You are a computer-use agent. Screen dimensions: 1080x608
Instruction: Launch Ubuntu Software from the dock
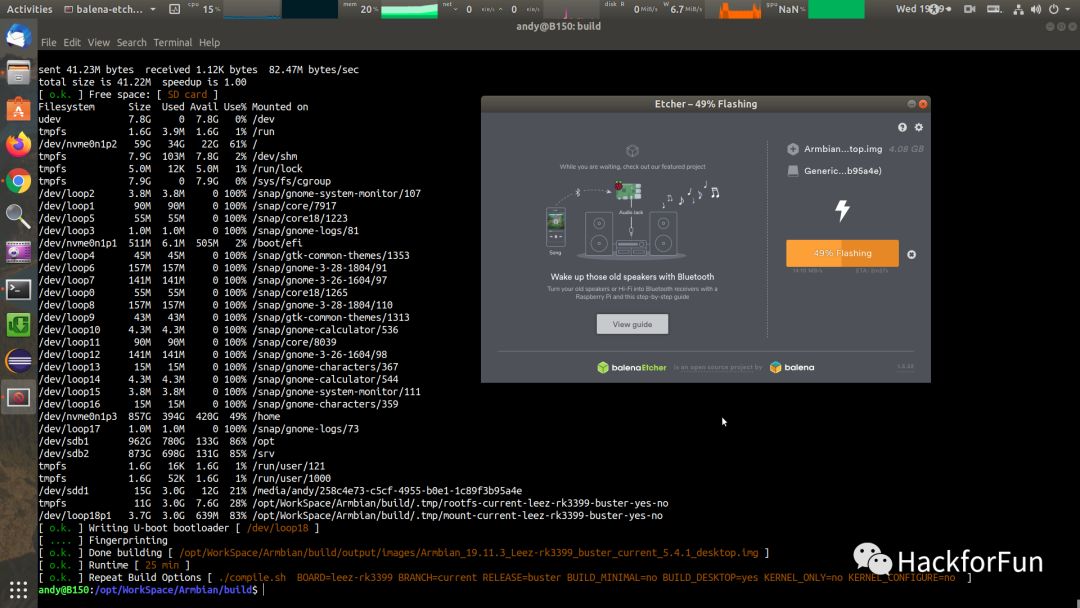[x=19, y=109]
